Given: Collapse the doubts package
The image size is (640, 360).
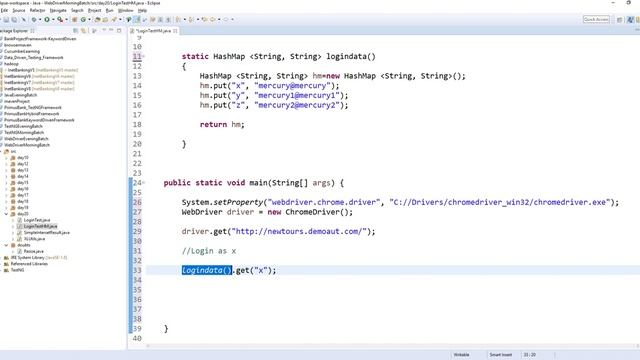Looking at the screenshot, I should (7, 245).
